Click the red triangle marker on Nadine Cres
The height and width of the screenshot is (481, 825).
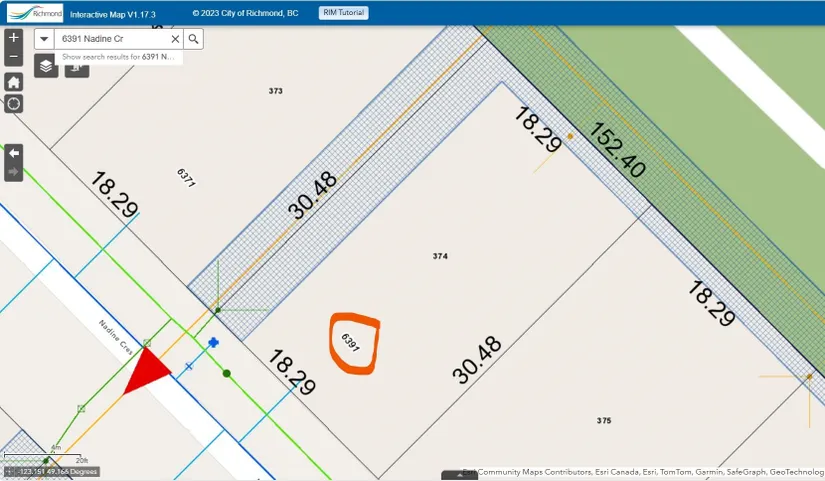[147, 372]
